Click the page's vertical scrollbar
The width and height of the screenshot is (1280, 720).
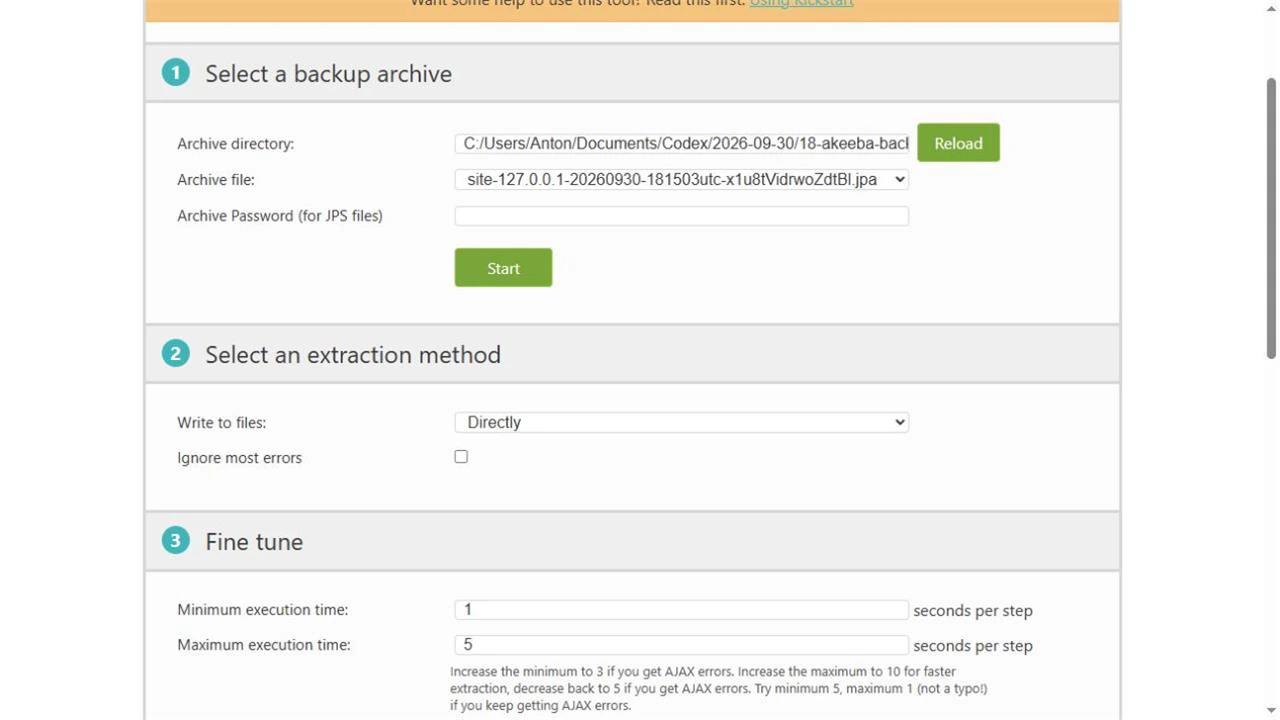pos(1271,218)
